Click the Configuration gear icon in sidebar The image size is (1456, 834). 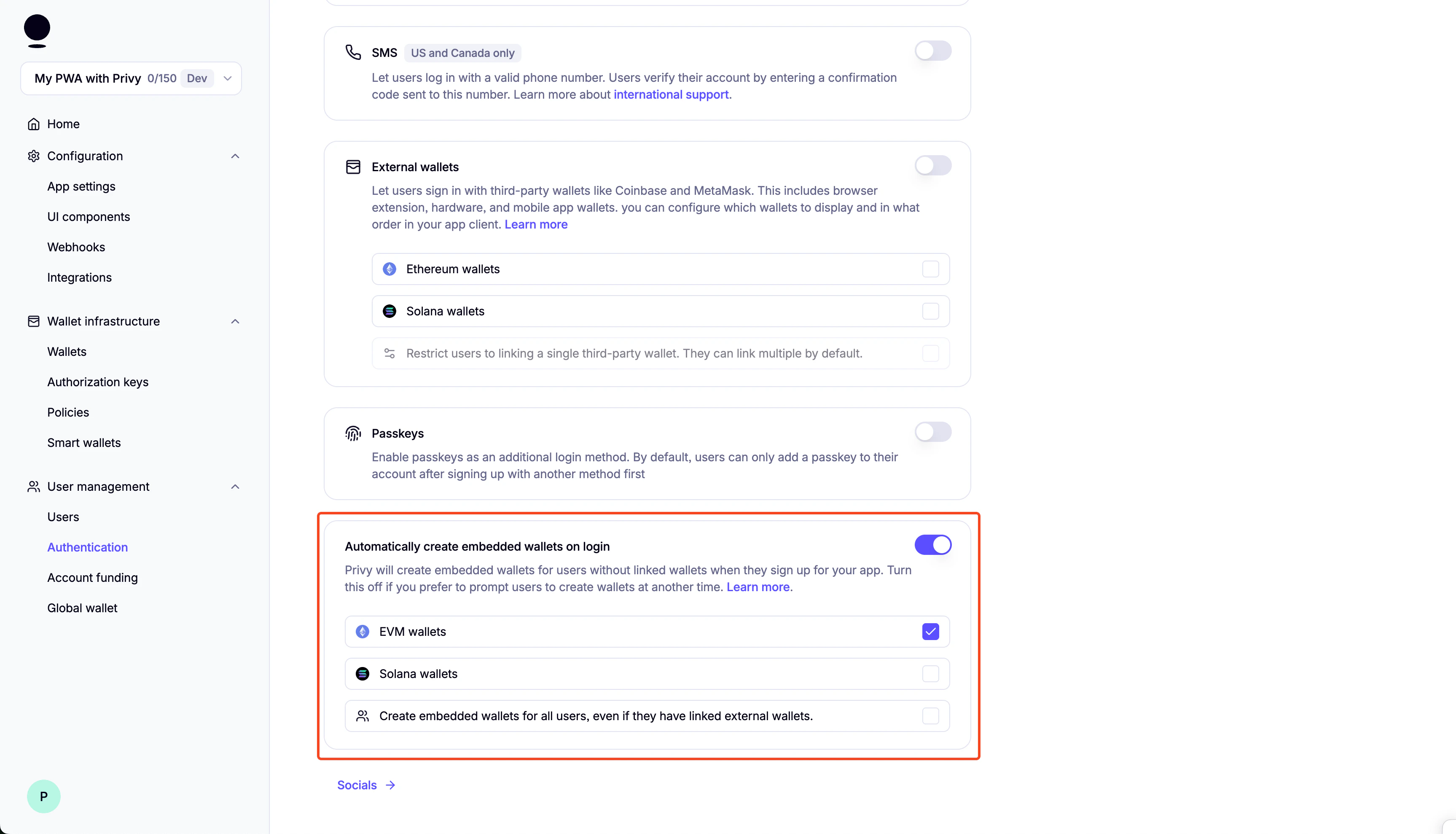pyautogui.click(x=33, y=156)
